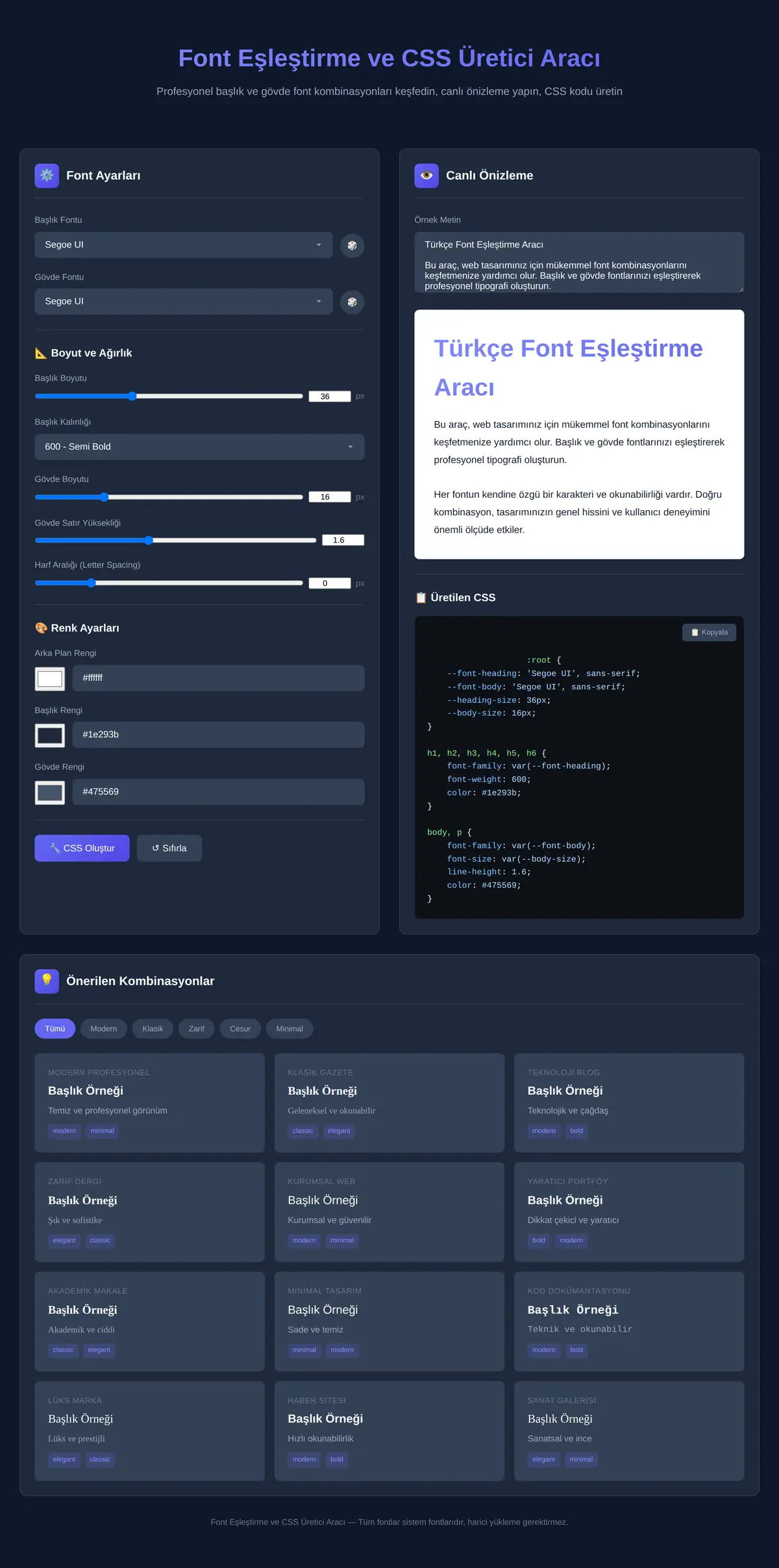Click the lightbulb icon beside Önerilen Kombinasyonlar

tap(47, 981)
